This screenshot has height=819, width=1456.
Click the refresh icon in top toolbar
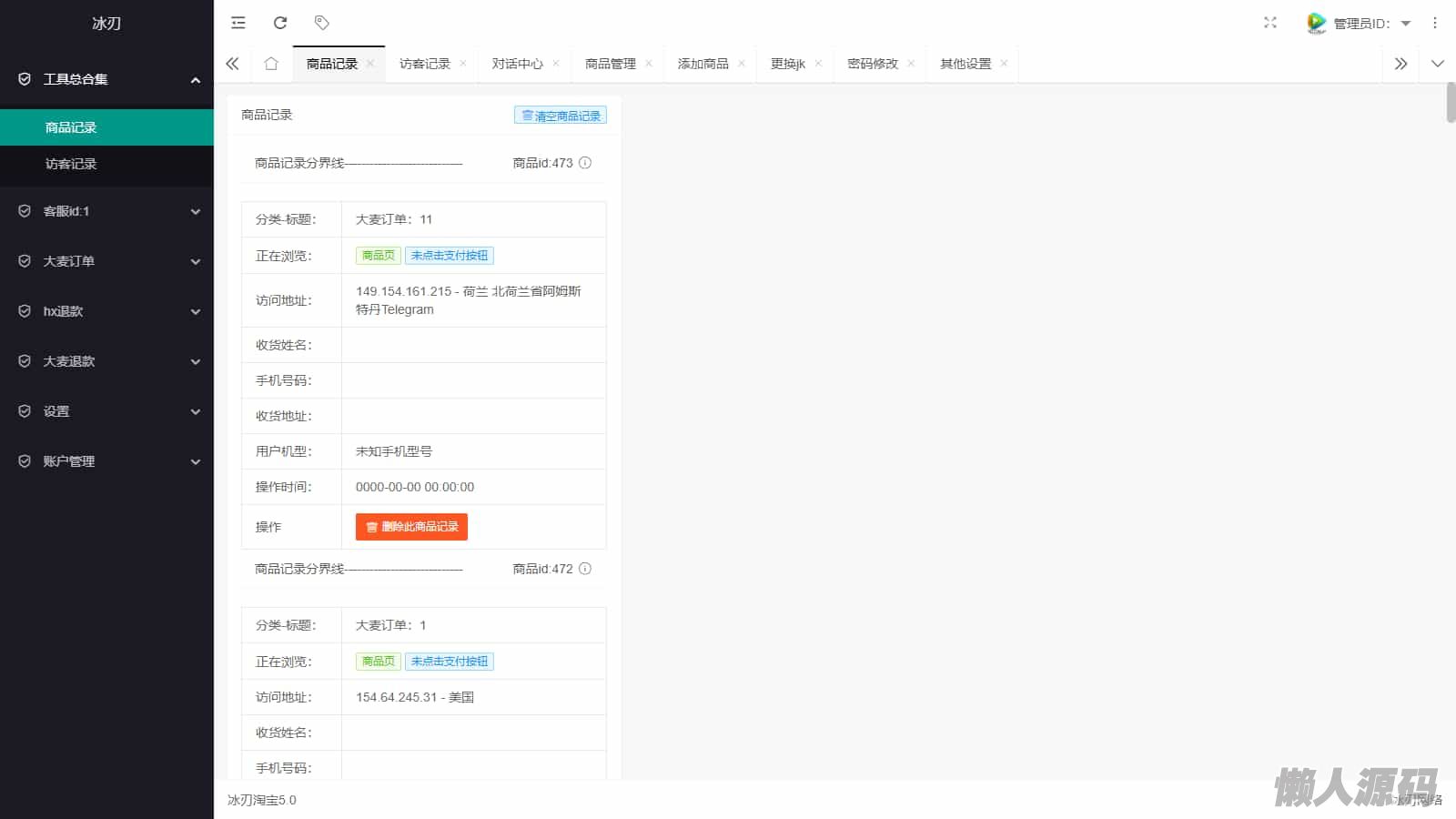280,23
